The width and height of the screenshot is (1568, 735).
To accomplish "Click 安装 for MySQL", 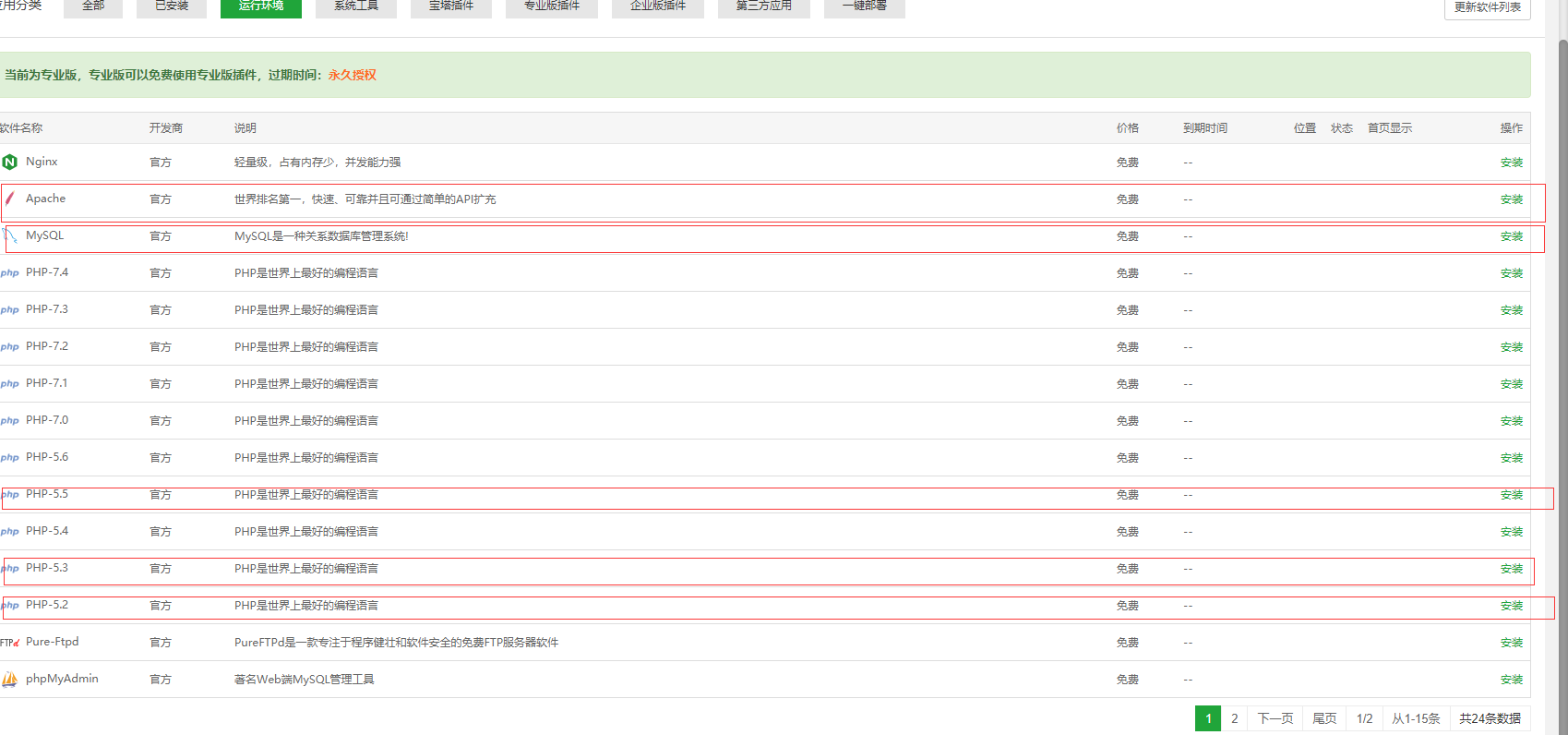I will tap(1512, 236).
